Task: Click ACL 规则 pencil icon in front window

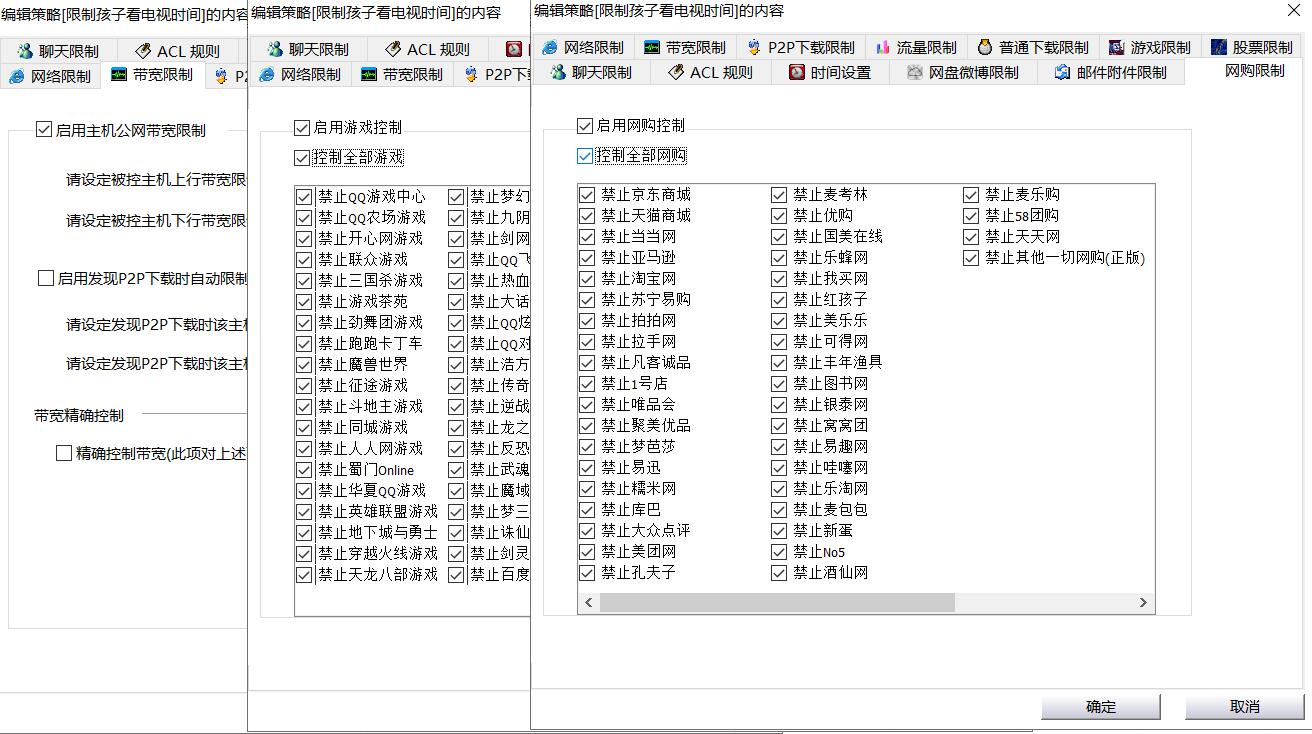Action: [676, 72]
